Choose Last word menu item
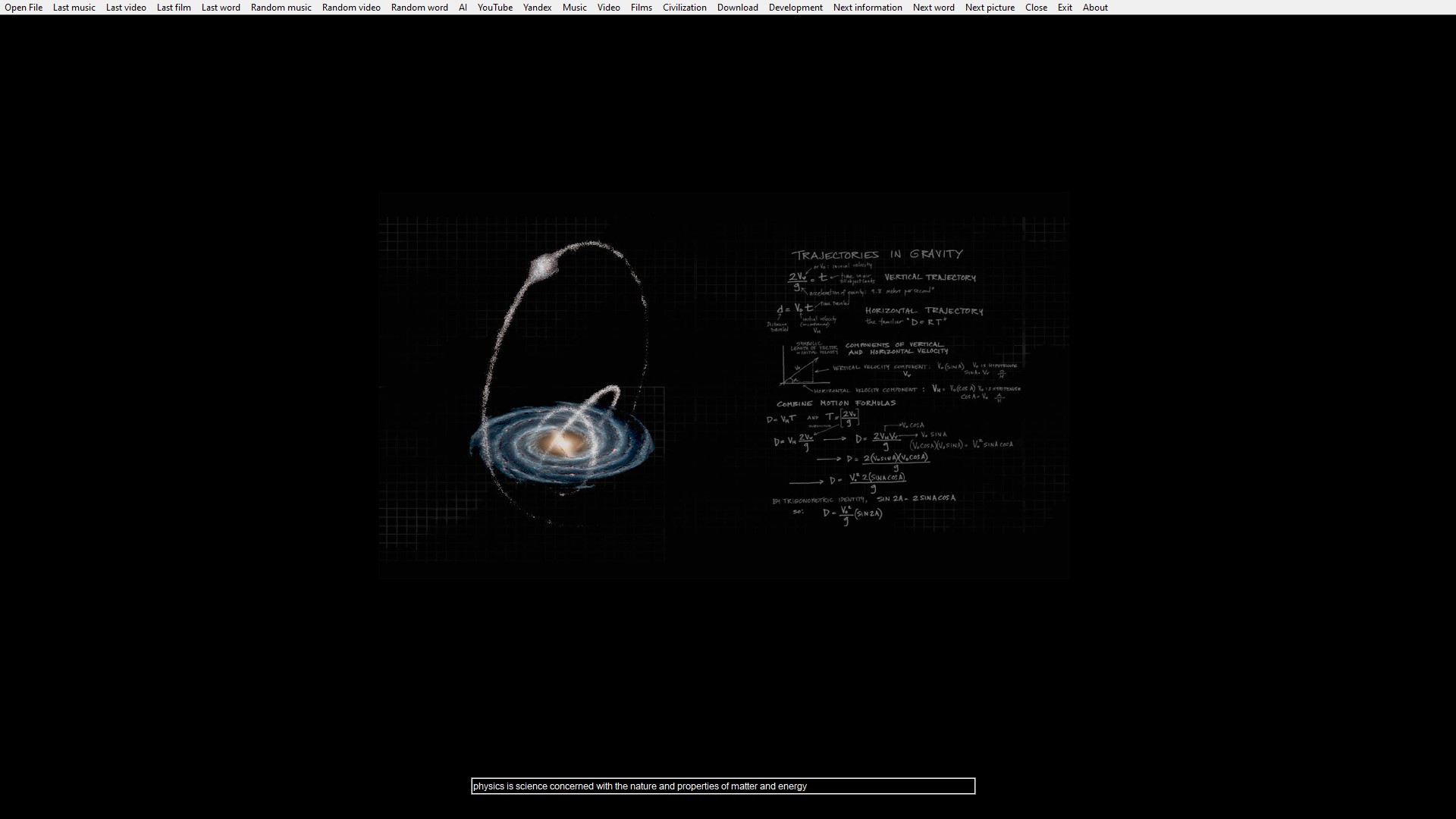This screenshot has width=1456, height=819. pos(221,8)
